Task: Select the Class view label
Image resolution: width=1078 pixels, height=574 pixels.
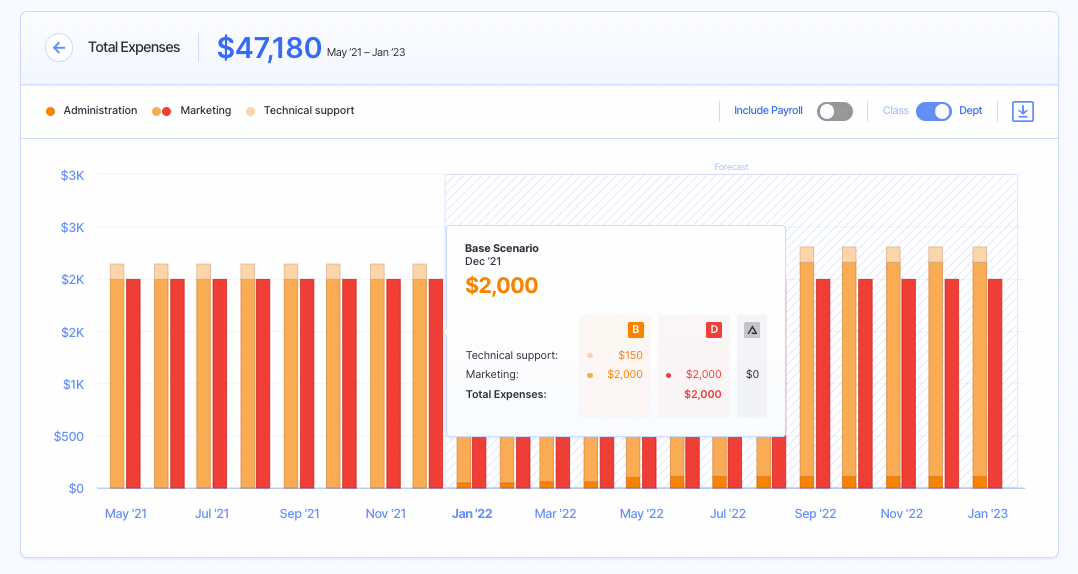Action: pos(895,111)
